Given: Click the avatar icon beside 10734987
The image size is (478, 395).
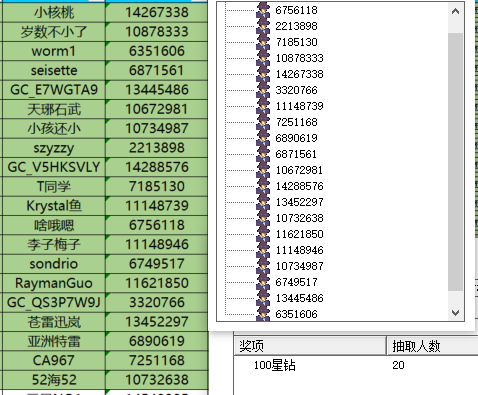Looking at the screenshot, I should [263, 266].
